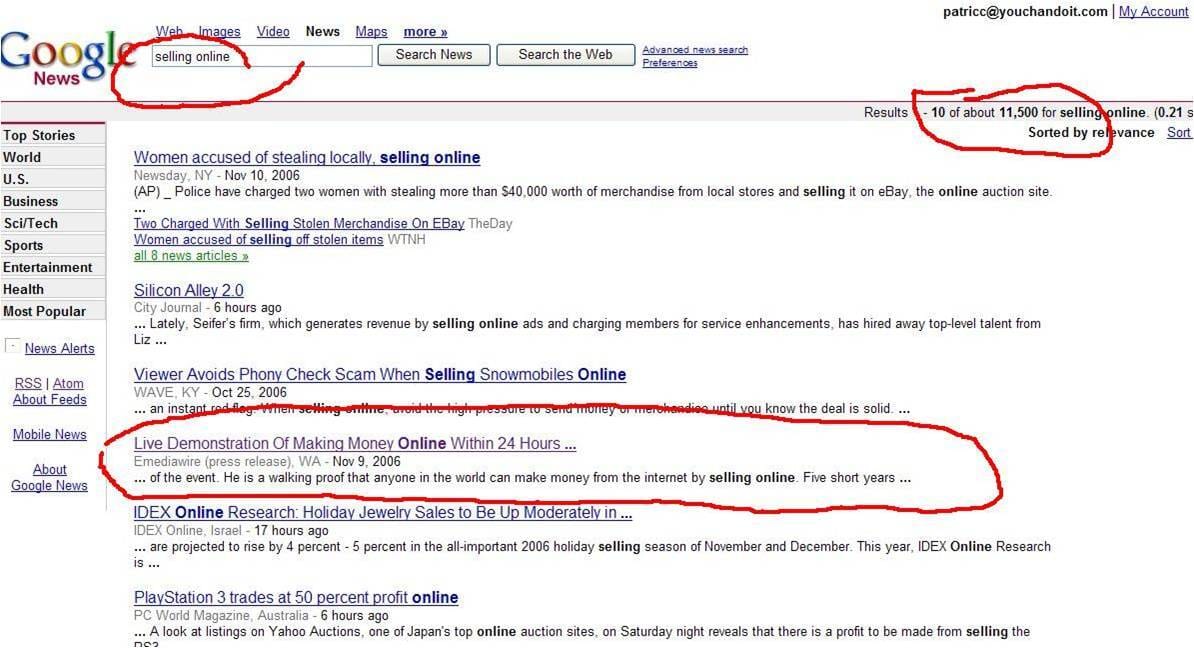Select the News tab

click(x=322, y=31)
